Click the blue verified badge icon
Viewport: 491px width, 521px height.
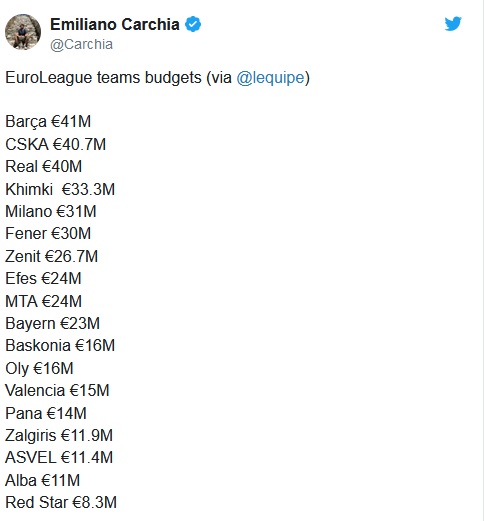coord(193,24)
